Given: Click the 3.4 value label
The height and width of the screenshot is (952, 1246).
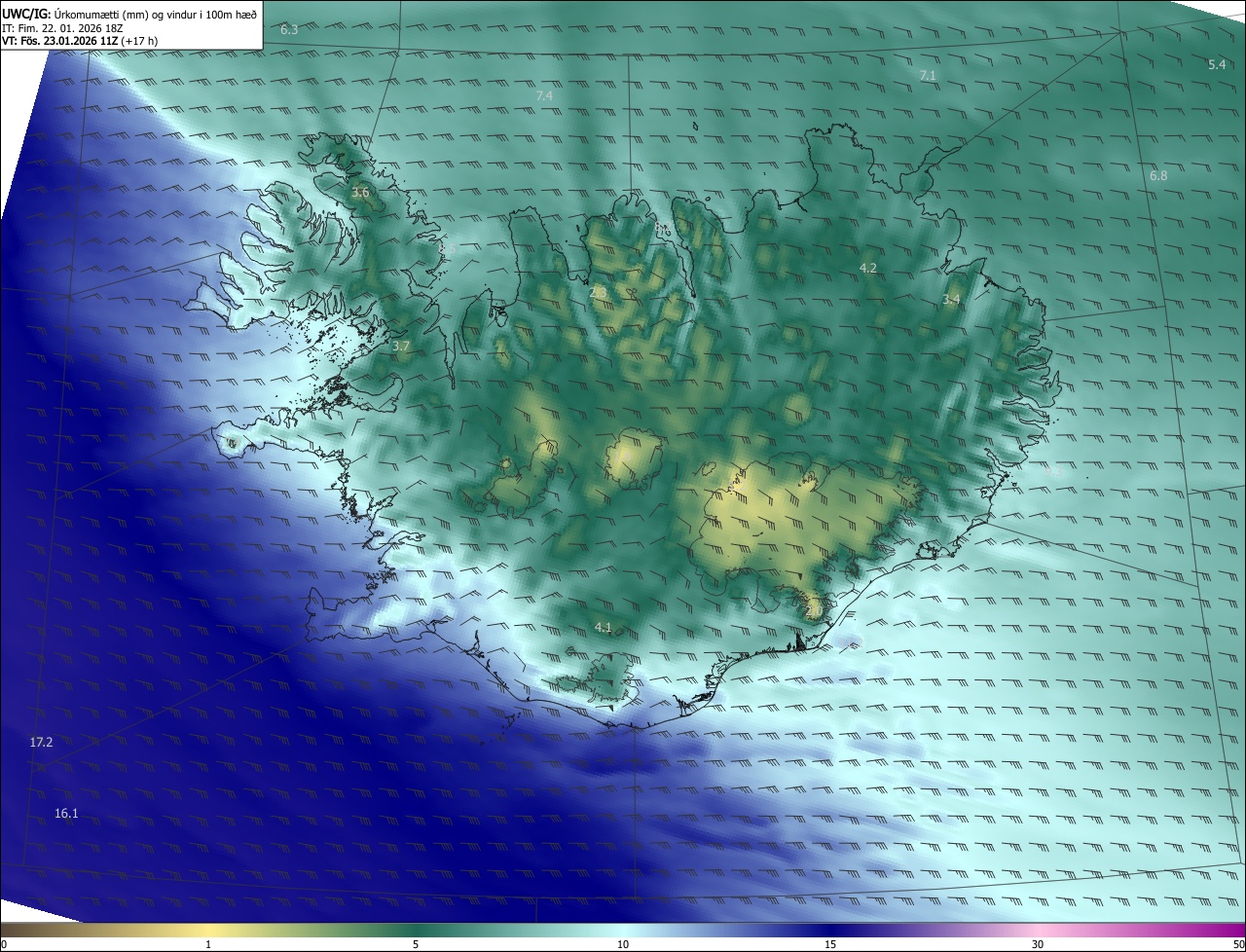Looking at the screenshot, I should (x=951, y=300).
